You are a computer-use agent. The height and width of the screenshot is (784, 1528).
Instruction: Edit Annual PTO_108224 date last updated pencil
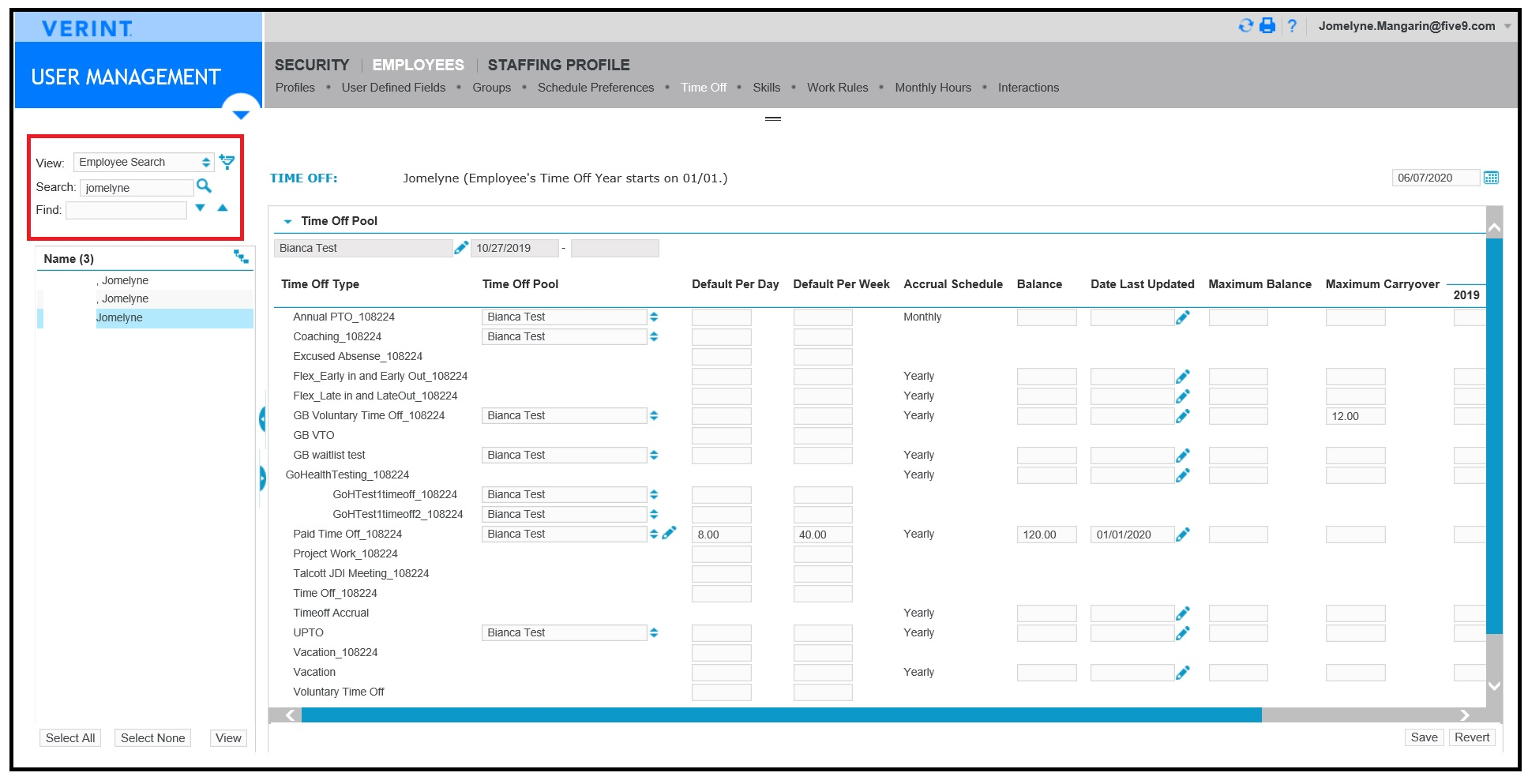(1182, 317)
